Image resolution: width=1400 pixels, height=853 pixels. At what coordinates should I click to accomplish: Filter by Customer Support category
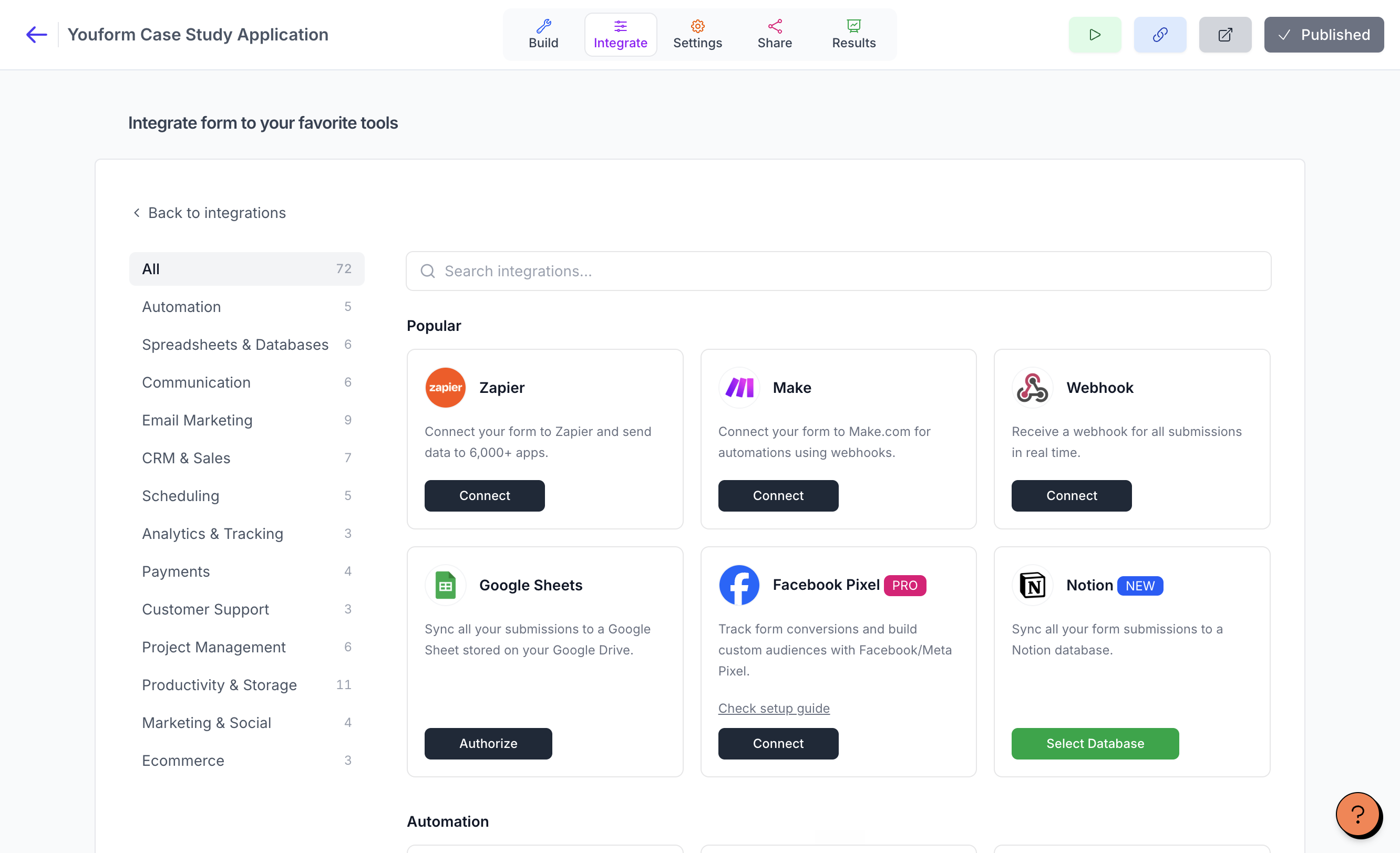246,609
